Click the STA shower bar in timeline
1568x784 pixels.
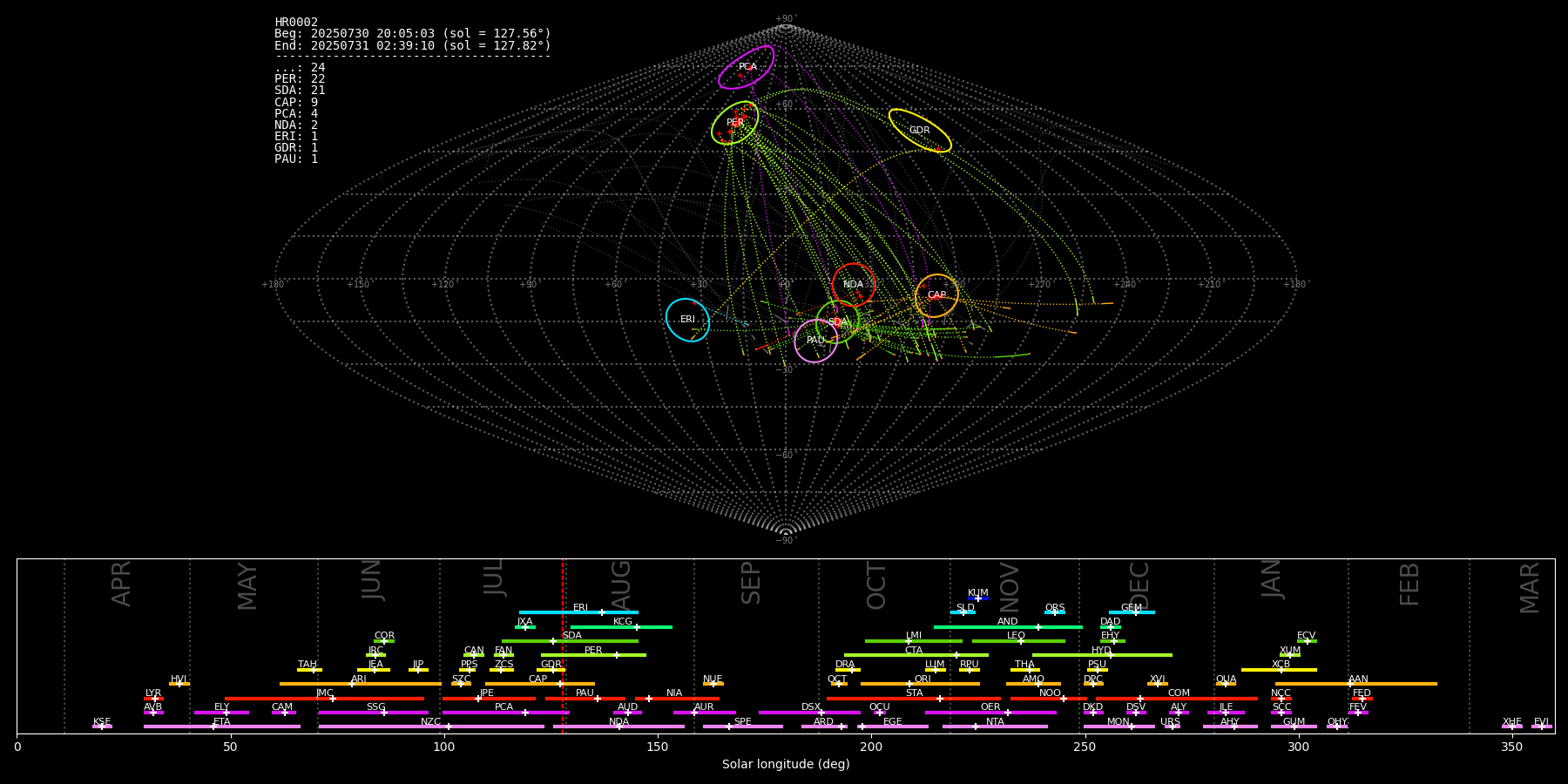(x=914, y=699)
